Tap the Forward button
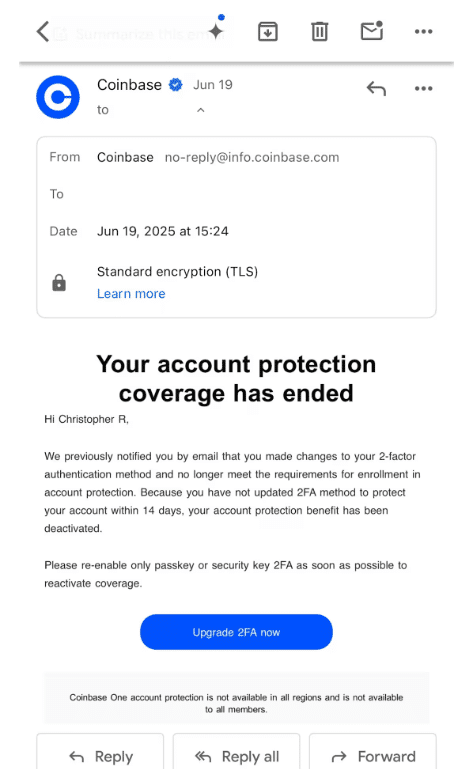The image size is (472, 769). click(x=373, y=754)
